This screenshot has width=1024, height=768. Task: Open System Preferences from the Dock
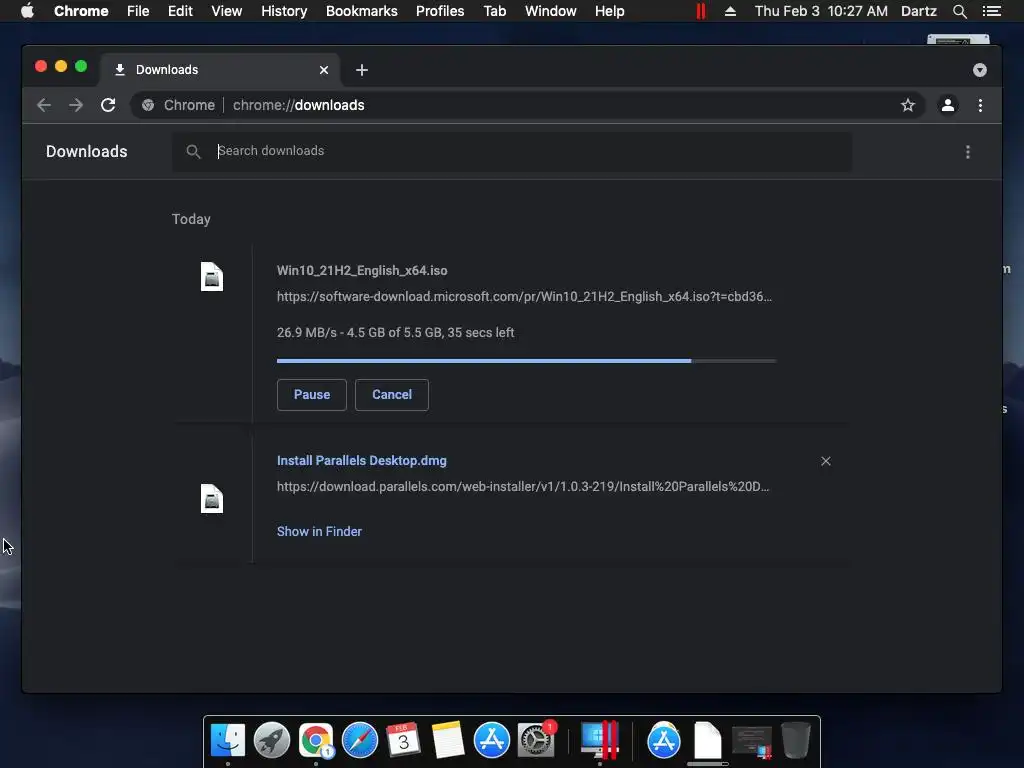[536, 741]
